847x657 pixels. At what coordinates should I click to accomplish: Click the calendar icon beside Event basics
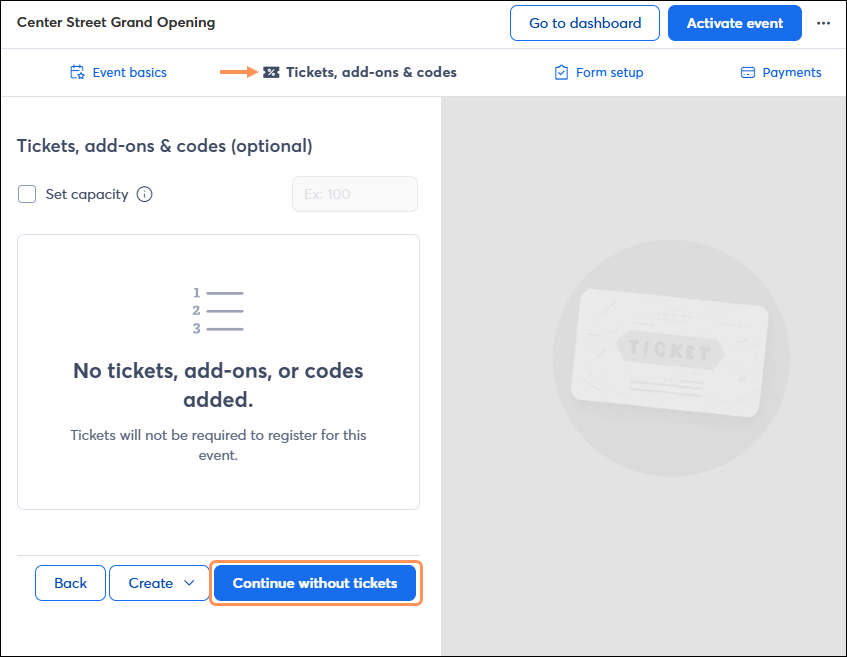tap(77, 72)
